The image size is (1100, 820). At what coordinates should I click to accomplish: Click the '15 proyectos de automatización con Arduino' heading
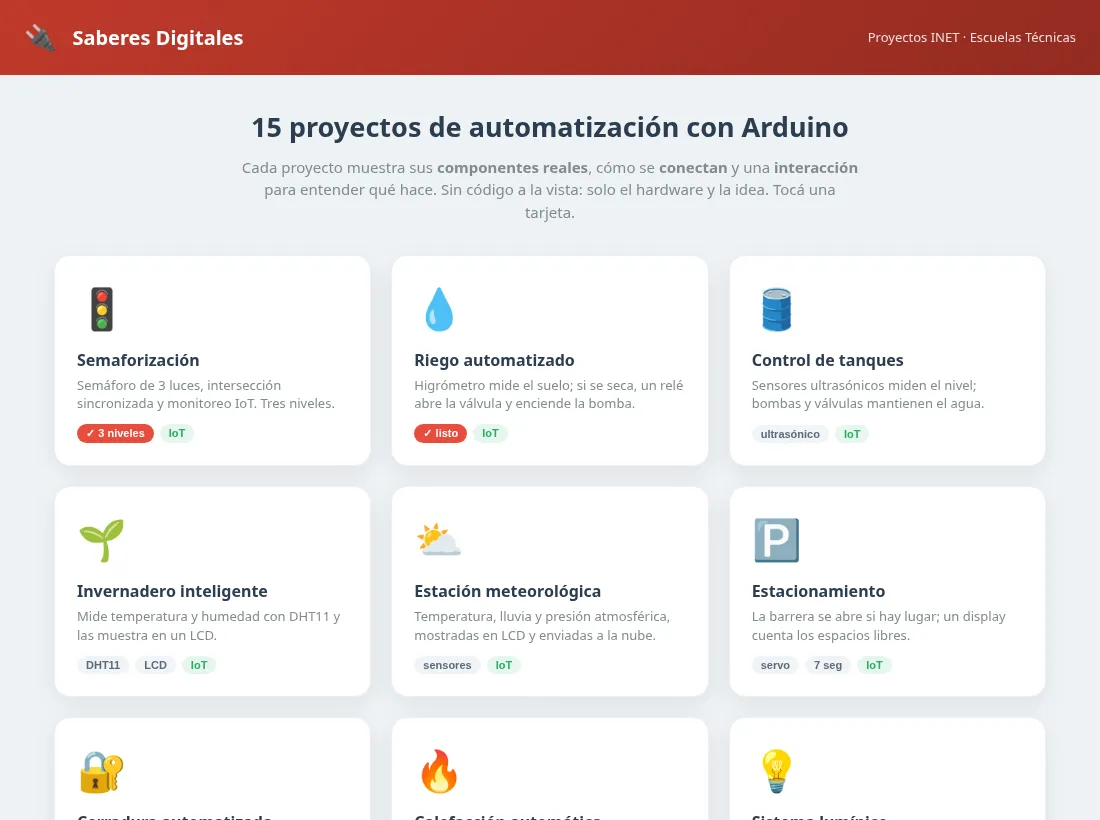[x=550, y=128]
